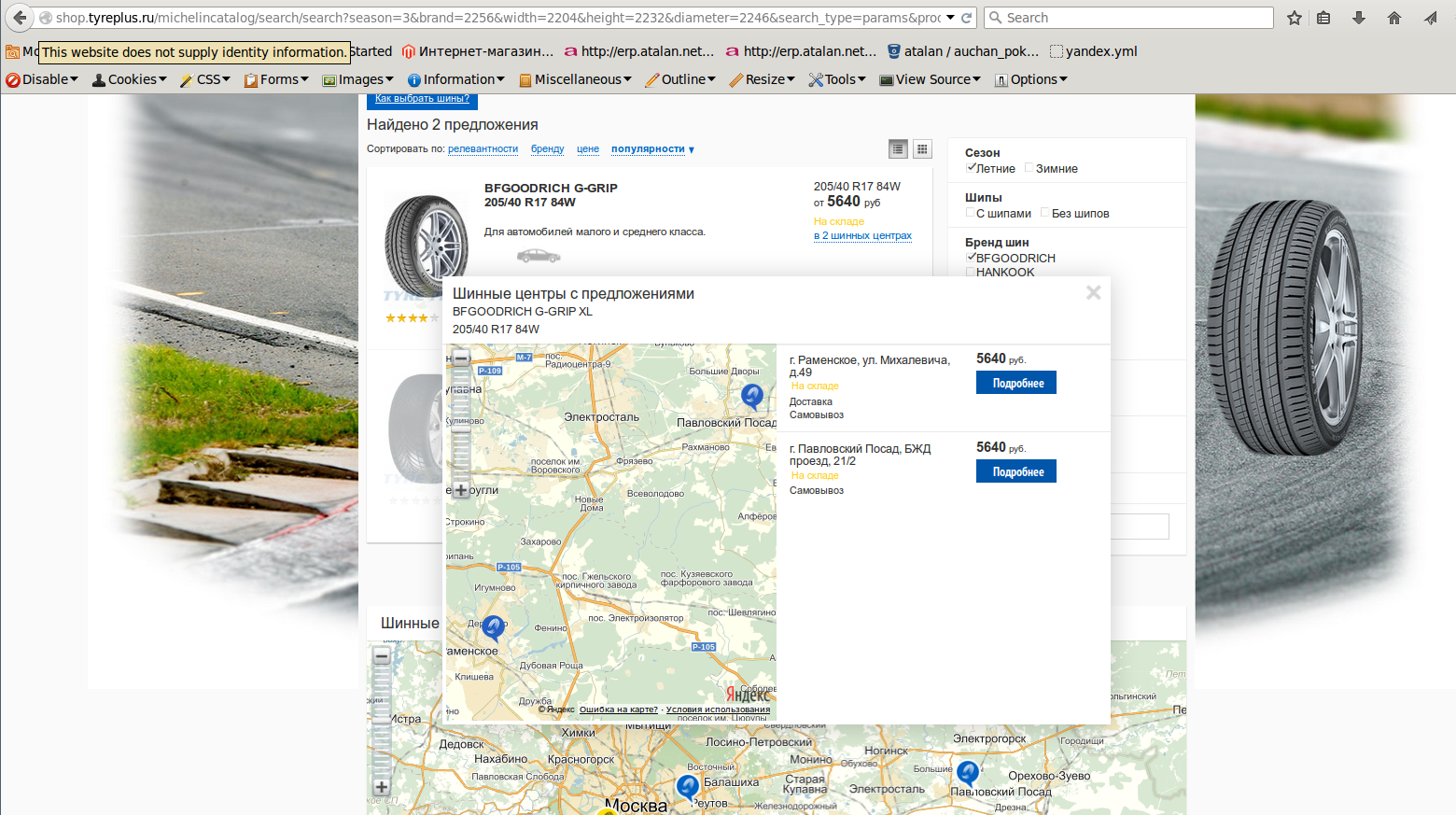Screen dimensions: 1456x815
Task: Select the Ramenskoye marker on popup map
Action: click(494, 626)
